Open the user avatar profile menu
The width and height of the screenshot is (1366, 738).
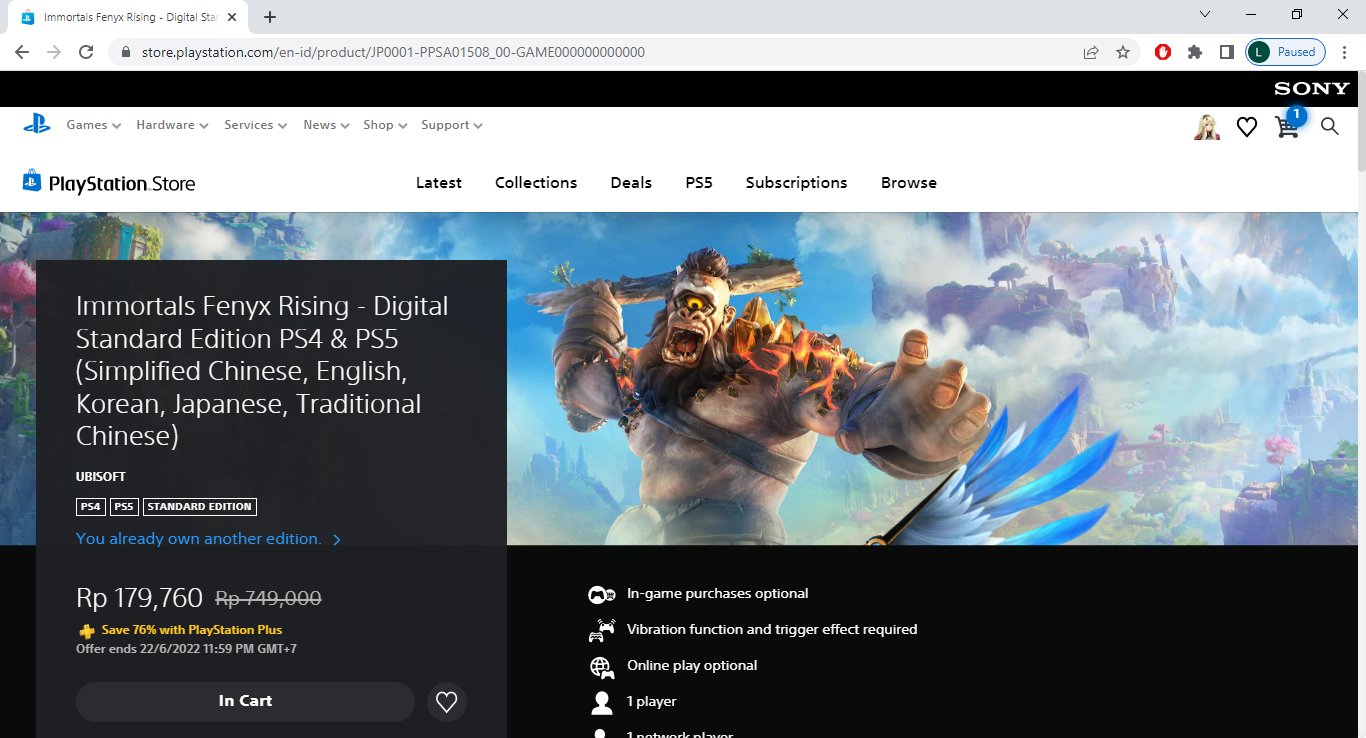pos(1207,126)
